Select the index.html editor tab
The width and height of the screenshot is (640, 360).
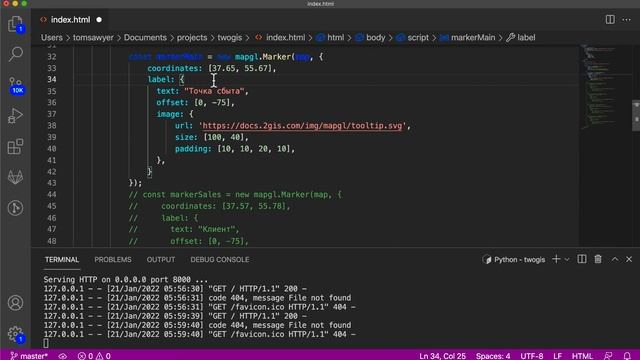70,20
